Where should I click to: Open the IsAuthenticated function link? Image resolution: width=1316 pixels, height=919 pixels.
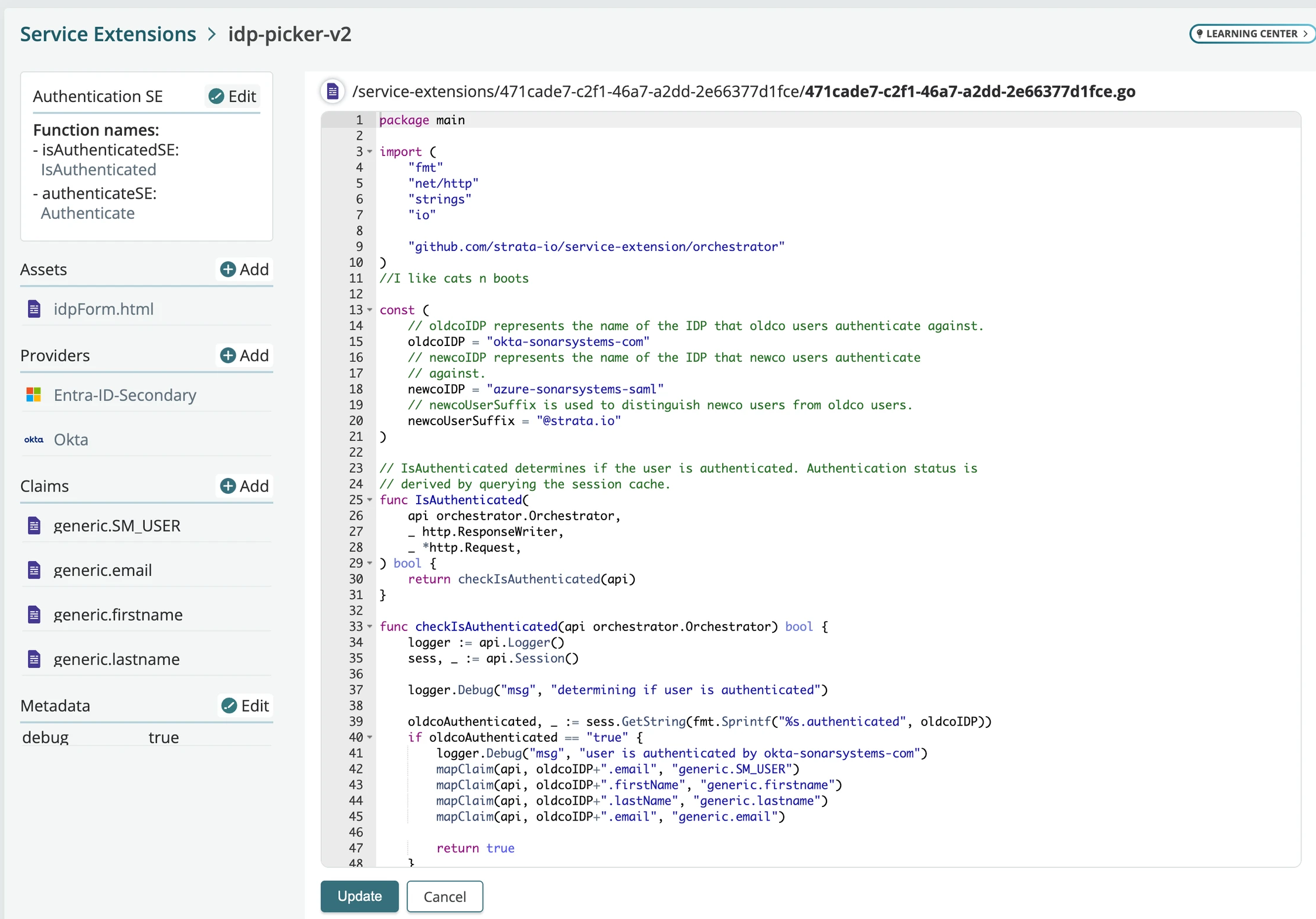pos(98,169)
